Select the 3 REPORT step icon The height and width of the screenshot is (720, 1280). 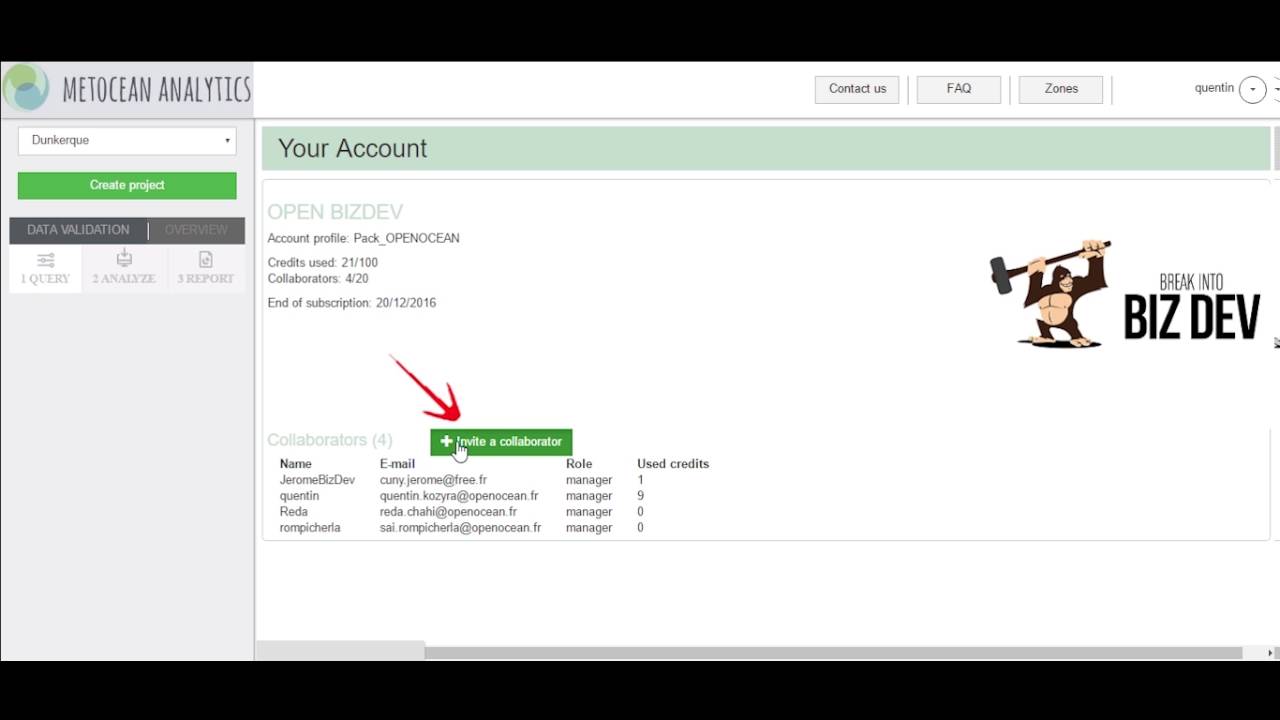pyautogui.click(x=205, y=268)
